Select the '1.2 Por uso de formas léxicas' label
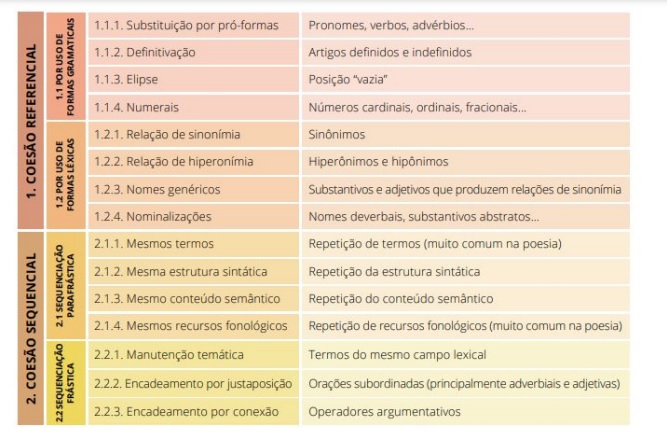This screenshot has width=667, height=444. (66, 175)
